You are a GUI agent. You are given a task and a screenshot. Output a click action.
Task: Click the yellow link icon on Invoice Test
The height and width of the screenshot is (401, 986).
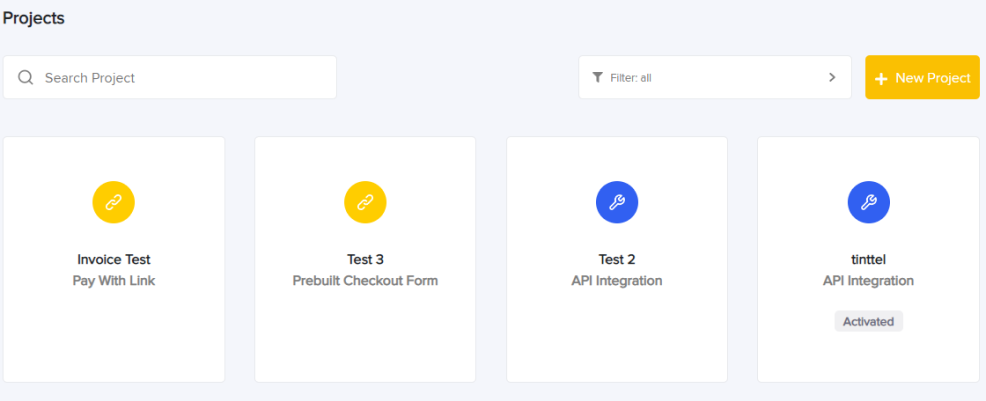(114, 202)
